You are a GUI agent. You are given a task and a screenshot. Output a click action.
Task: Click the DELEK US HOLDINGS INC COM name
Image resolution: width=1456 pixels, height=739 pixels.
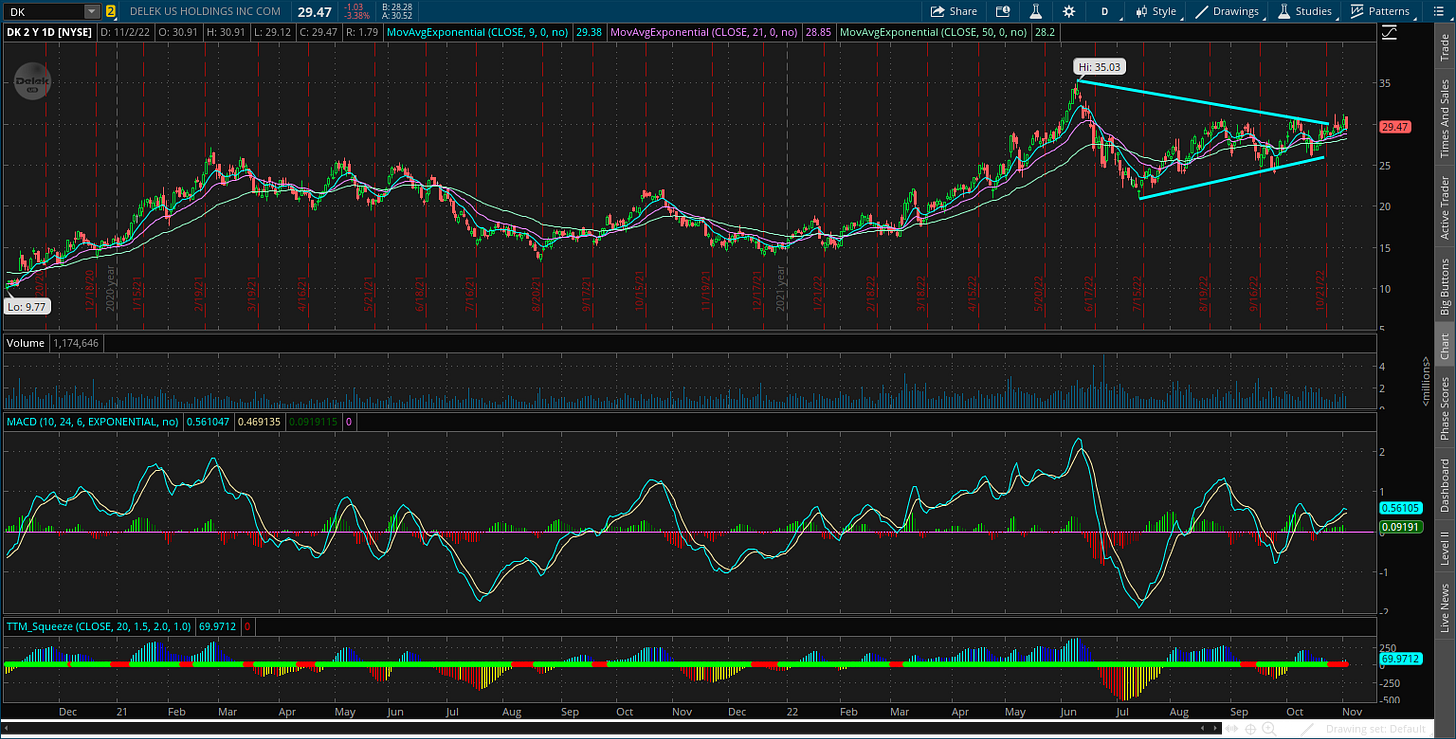coord(204,12)
